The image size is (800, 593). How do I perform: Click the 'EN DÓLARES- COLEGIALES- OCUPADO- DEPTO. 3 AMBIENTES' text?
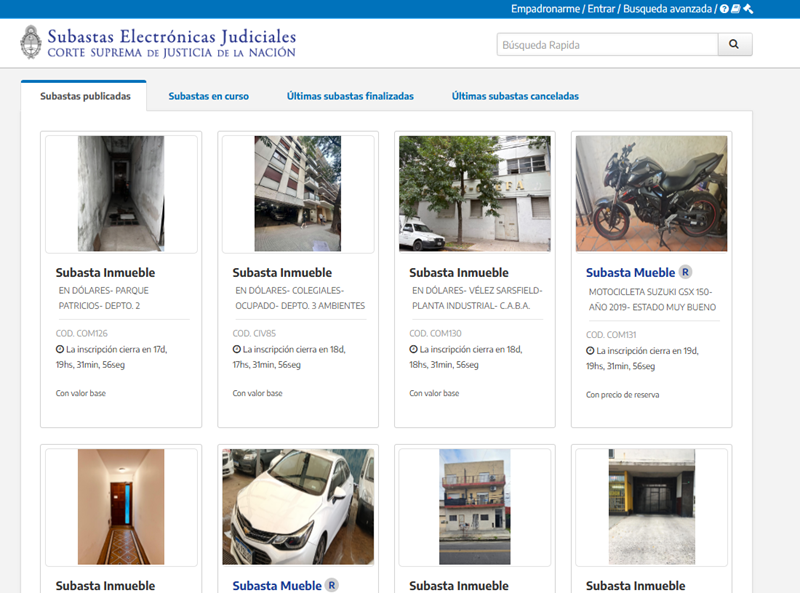(300, 298)
